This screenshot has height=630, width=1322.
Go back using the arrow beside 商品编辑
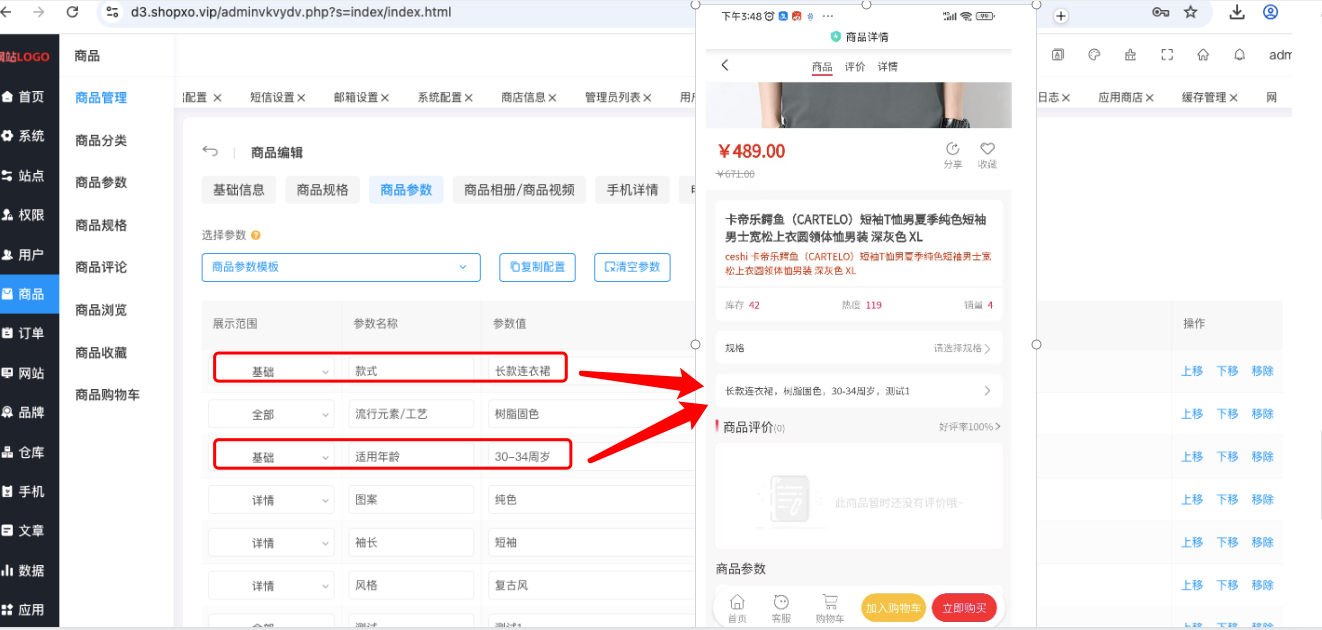click(210, 152)
